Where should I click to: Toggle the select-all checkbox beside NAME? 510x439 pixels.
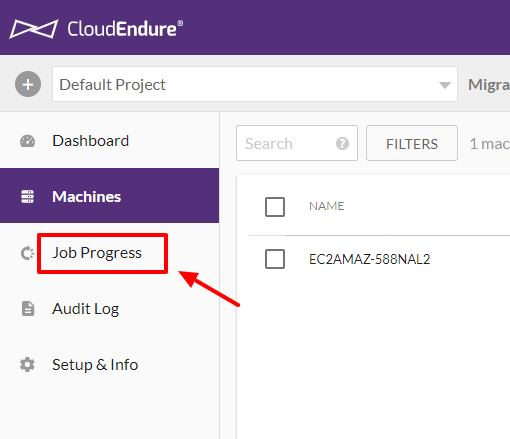pos(275,207)
